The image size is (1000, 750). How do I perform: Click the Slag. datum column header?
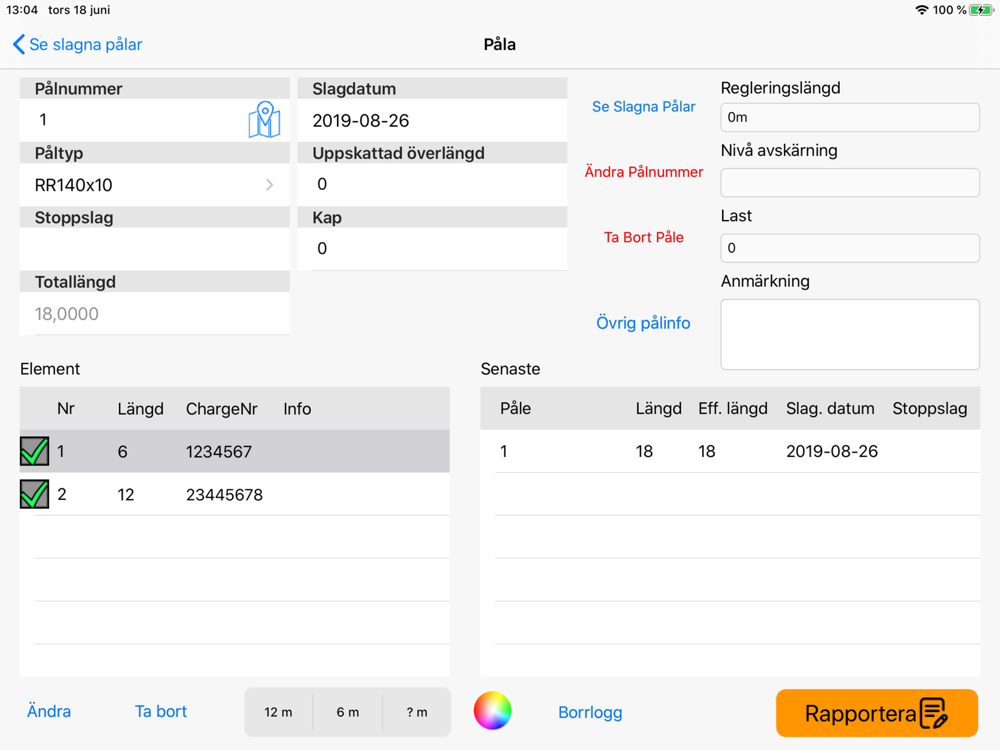pos(830,408)
